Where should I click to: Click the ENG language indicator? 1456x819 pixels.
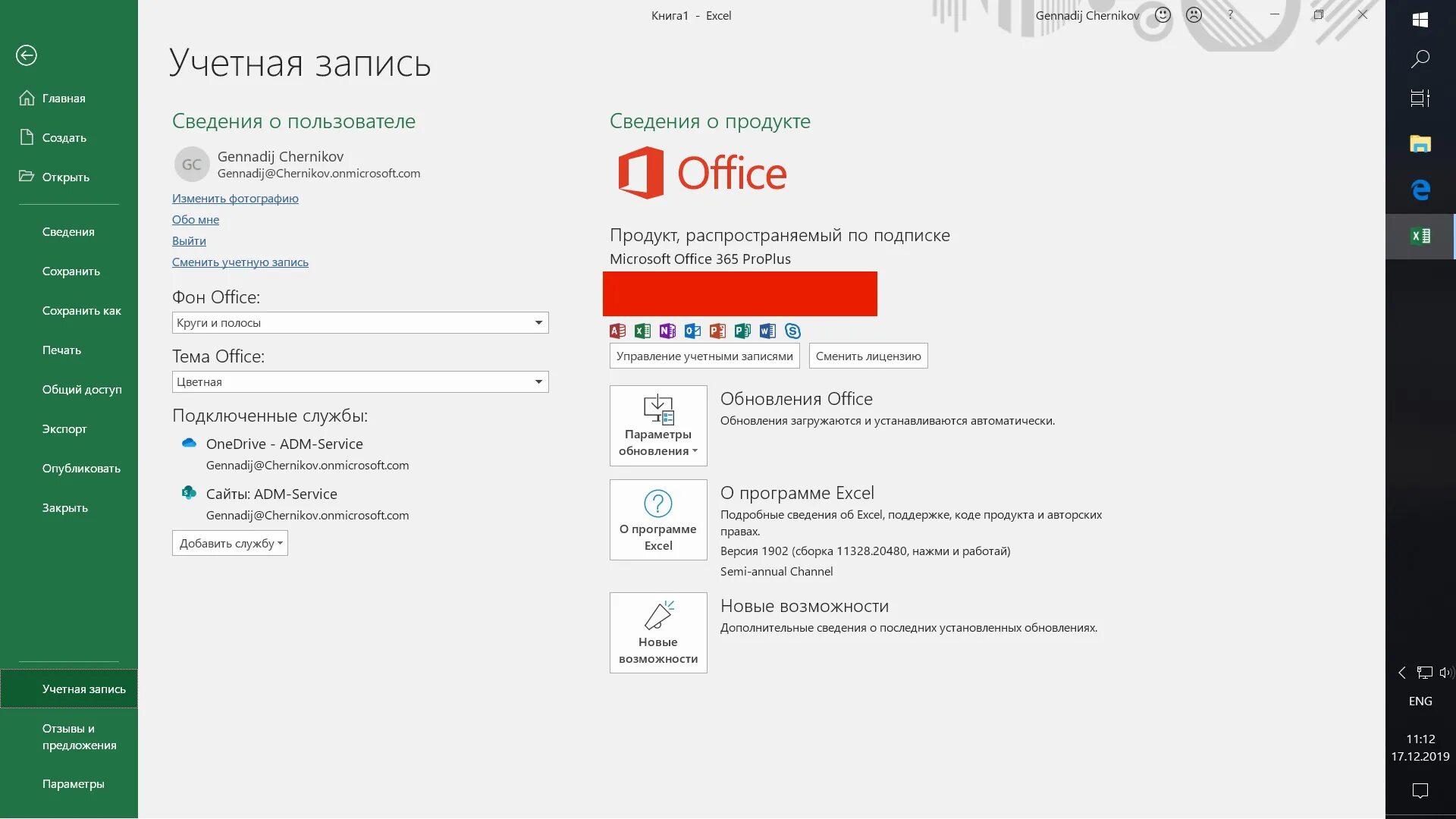[1420, 701]
